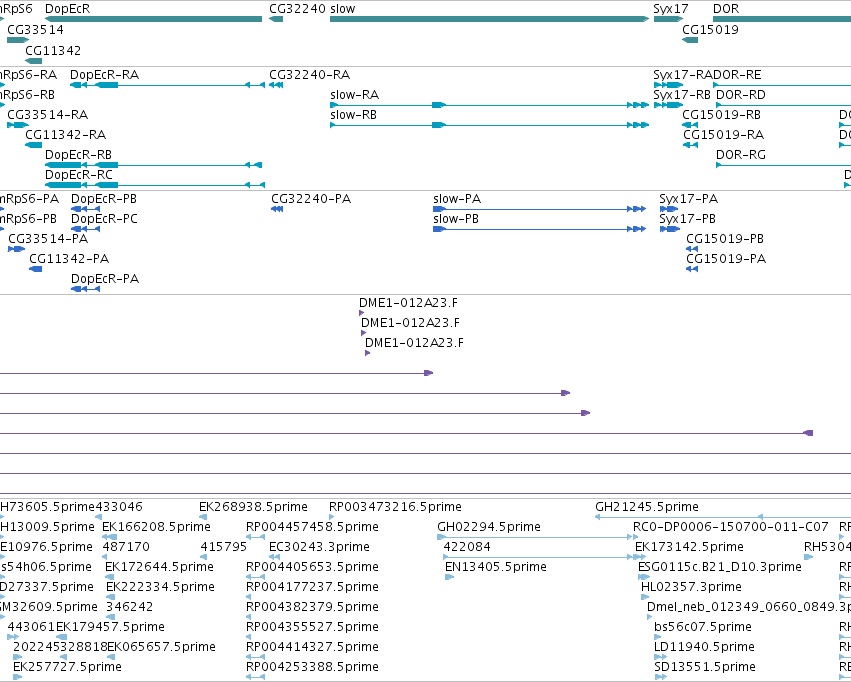Click protein CG11342-PA
Viewport: 851px width, 682px height.
click(x=36, y=269)
